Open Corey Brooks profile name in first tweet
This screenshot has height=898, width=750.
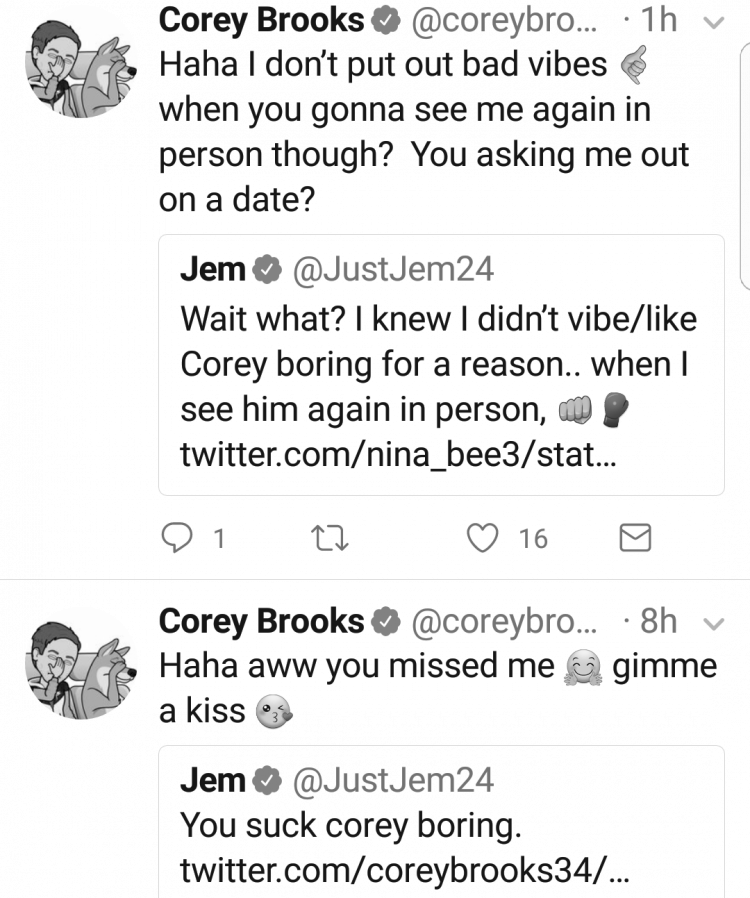(262, 21)
